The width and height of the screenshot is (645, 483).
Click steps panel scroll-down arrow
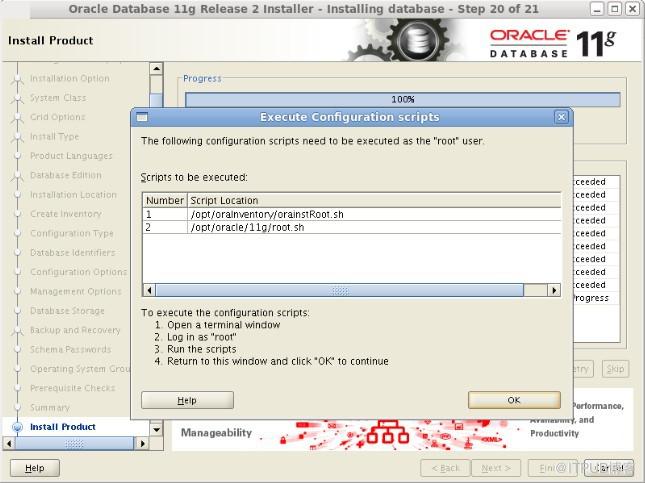pyautogui.click(x=156, y=430)
